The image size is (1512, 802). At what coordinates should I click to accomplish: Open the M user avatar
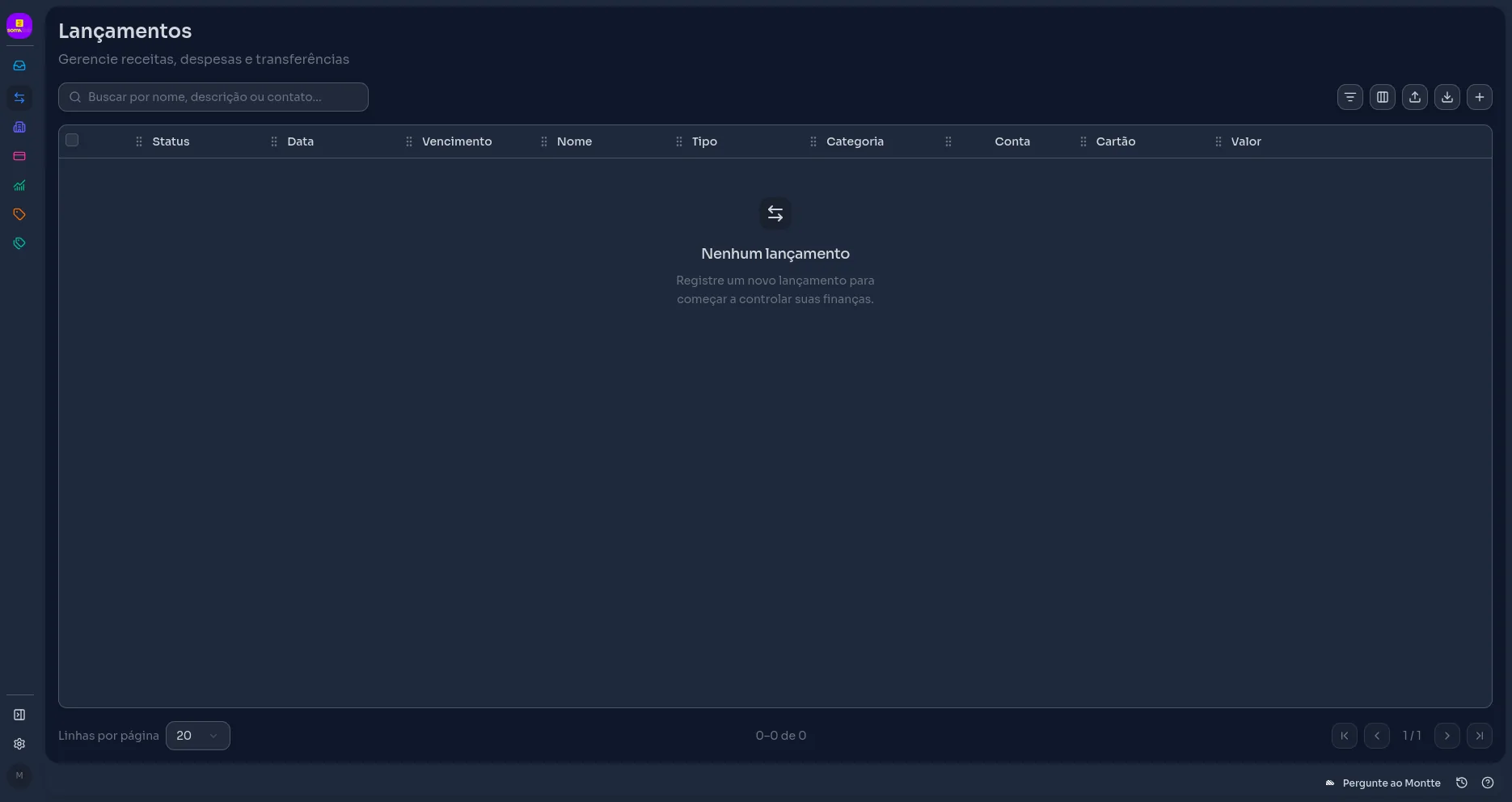click(x=19, y=776)
